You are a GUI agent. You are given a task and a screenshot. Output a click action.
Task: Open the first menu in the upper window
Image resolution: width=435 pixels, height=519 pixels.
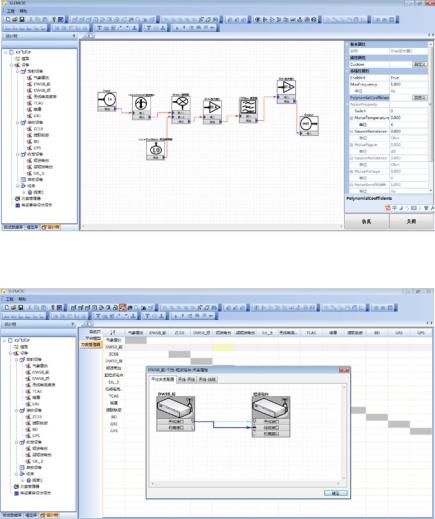[x=11, y=11]
